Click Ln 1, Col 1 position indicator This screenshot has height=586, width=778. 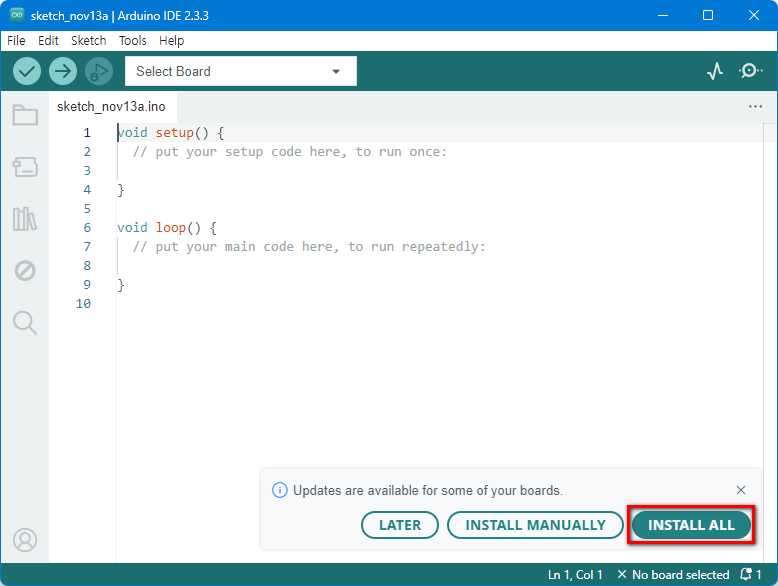pos(575,575)
